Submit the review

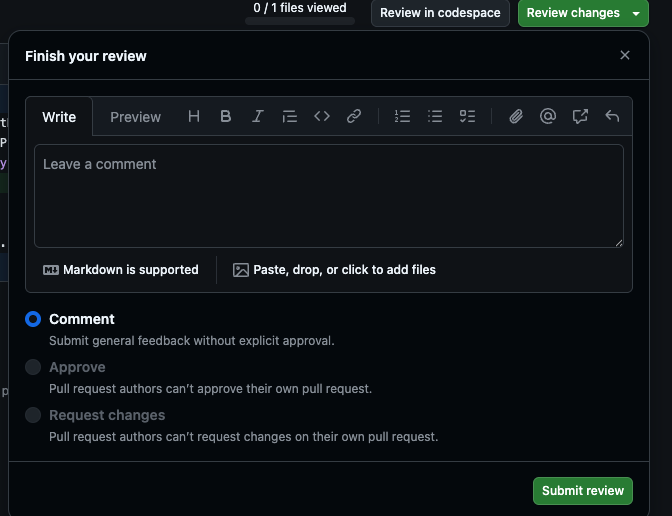583,491
